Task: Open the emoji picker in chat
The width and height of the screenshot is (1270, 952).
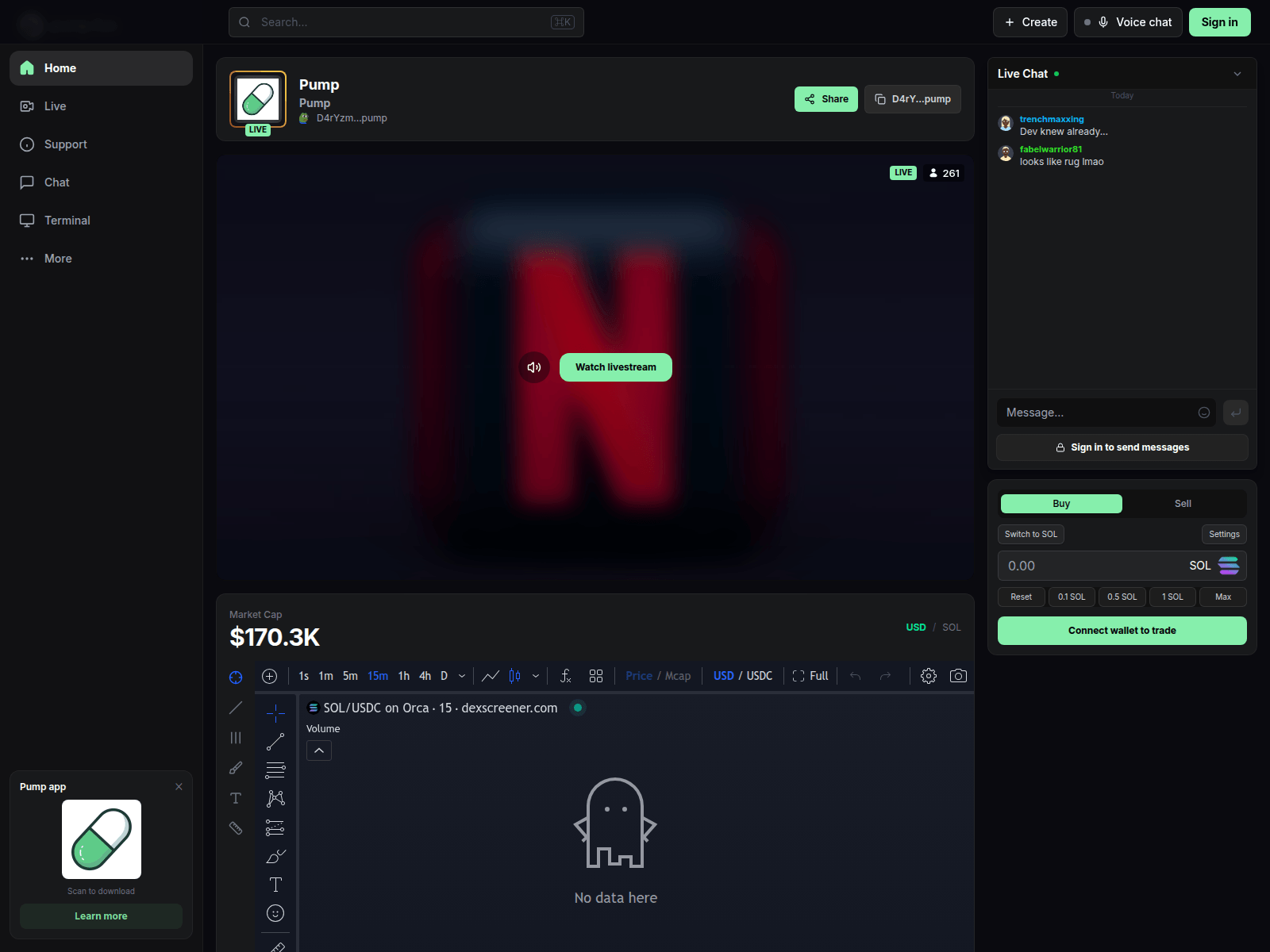Action: 1204,413
